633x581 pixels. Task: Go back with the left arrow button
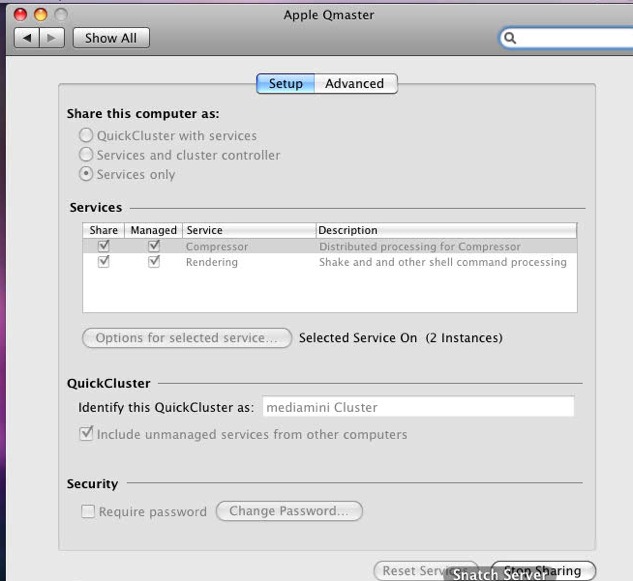coord(27,38)
